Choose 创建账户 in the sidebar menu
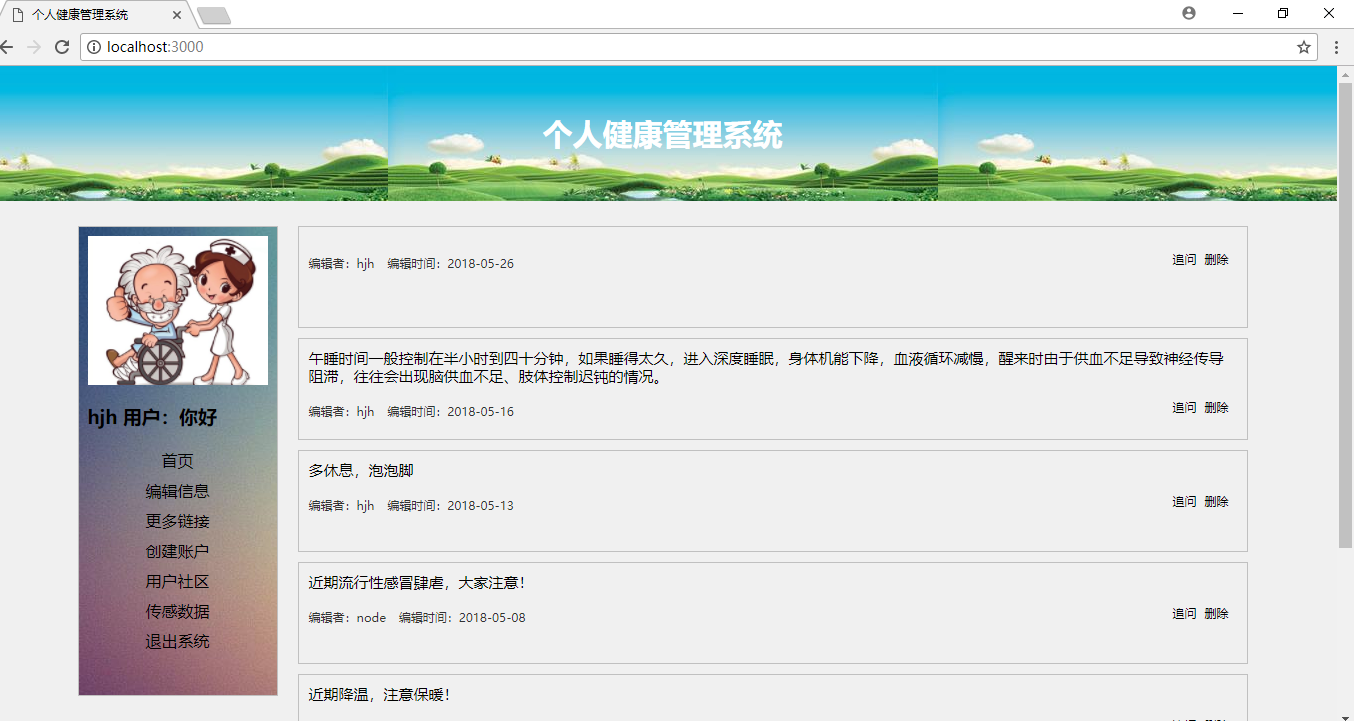The height and width of the screenshot is (721, 1354). [178, 551]
